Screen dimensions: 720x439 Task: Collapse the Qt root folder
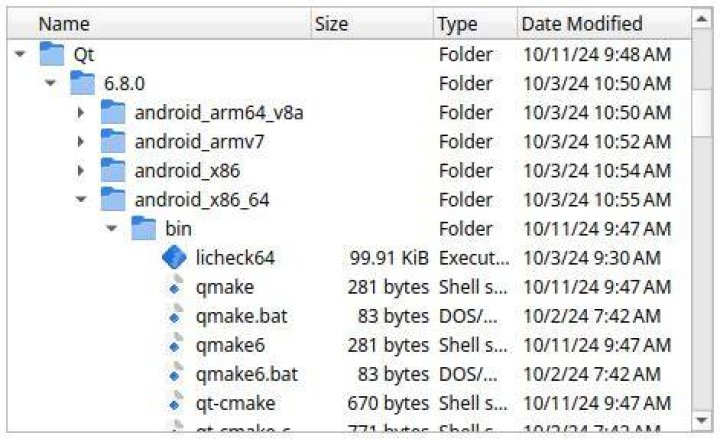(20, 54)
